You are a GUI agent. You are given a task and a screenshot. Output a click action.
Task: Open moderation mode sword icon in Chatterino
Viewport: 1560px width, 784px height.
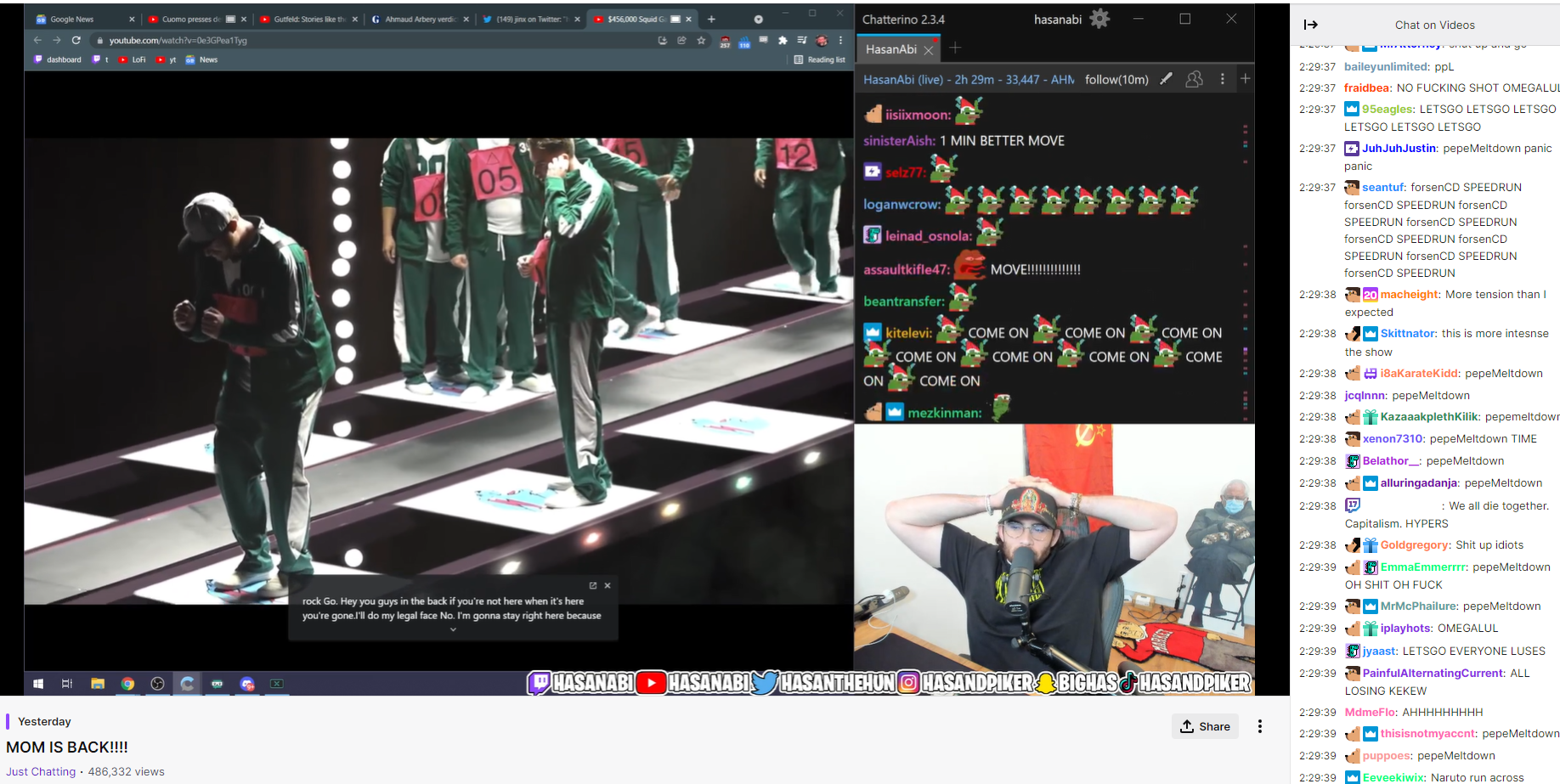pyautogui.click(x=1167, y=79)
